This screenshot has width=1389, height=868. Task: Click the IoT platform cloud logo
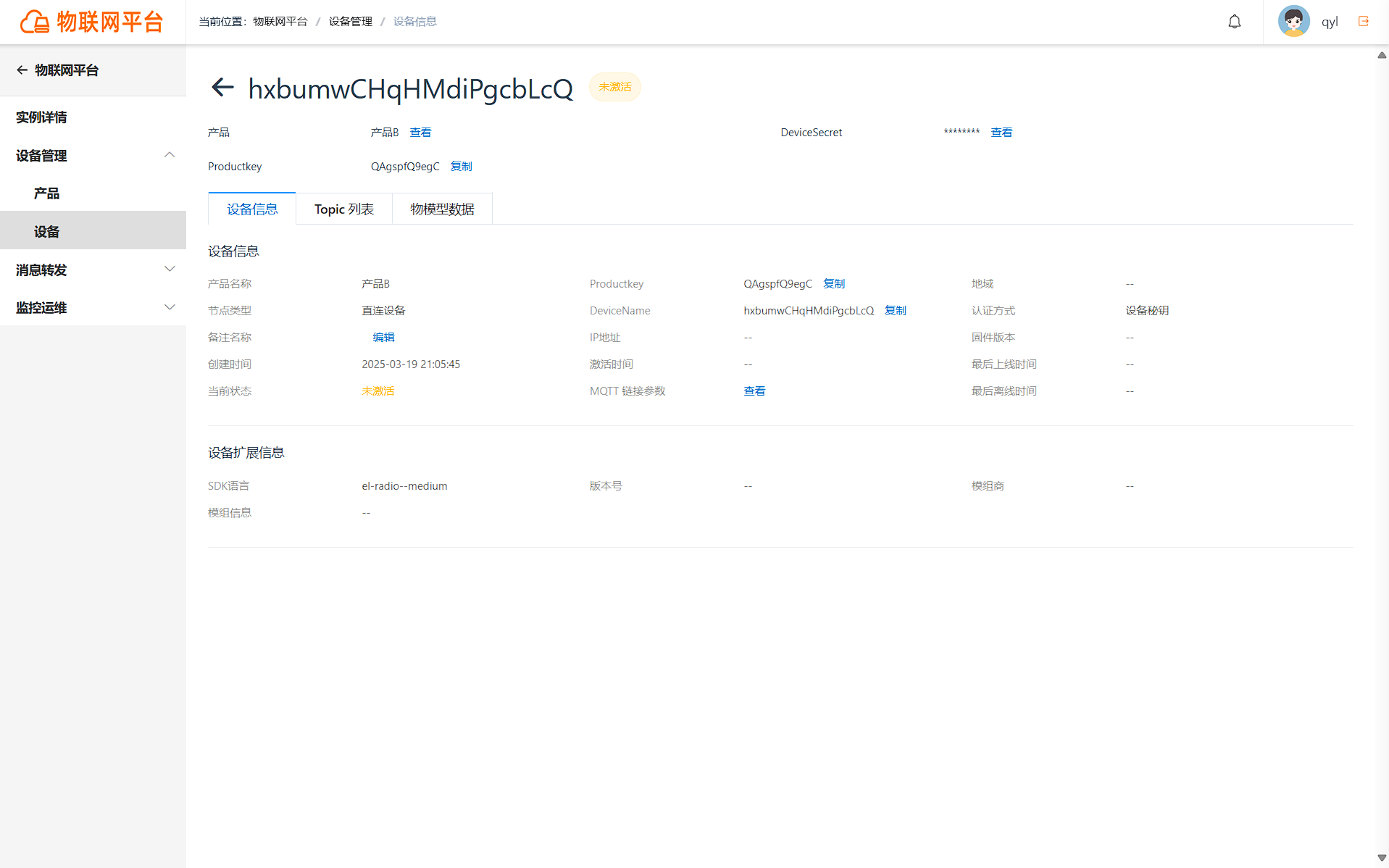[34, 22]
